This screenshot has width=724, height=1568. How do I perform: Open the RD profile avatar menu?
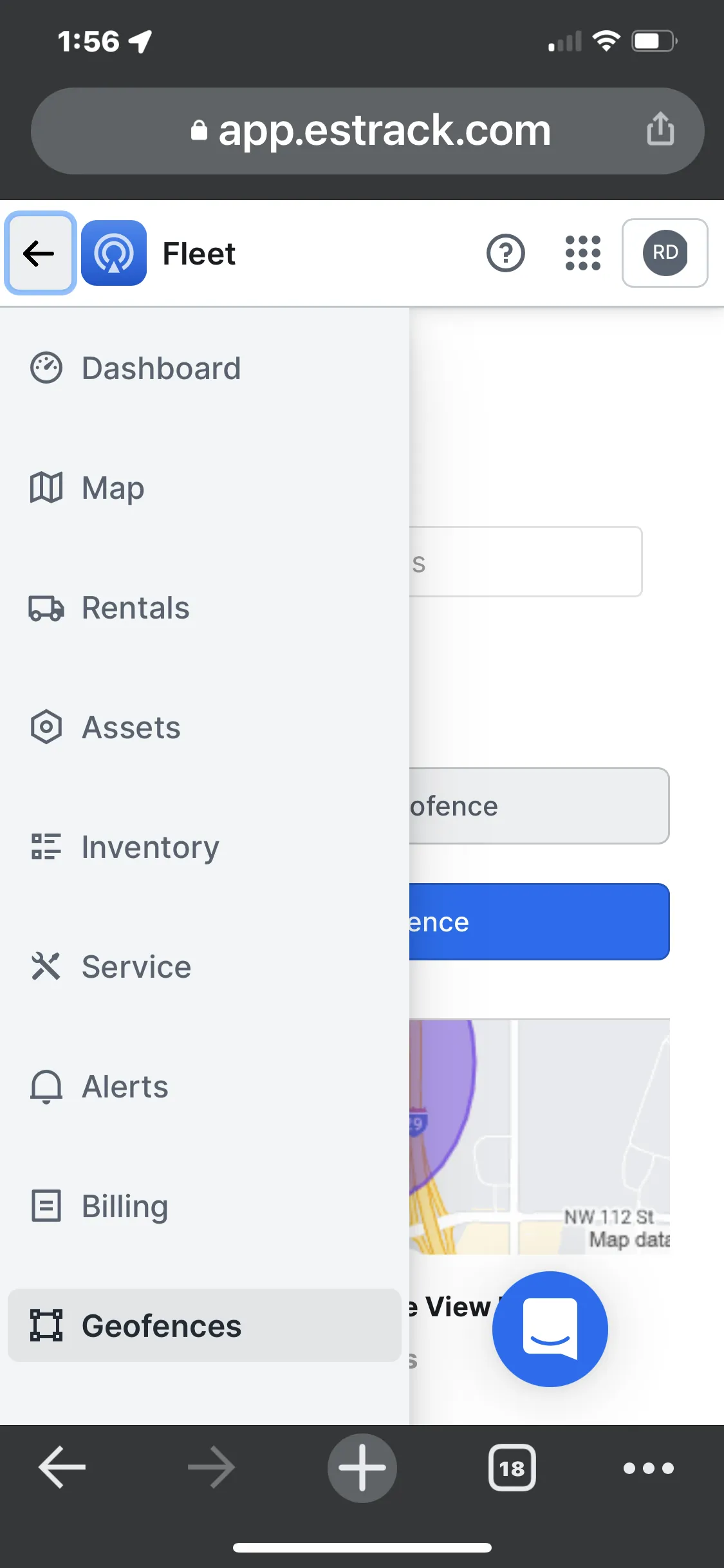[x=665, y=254]
